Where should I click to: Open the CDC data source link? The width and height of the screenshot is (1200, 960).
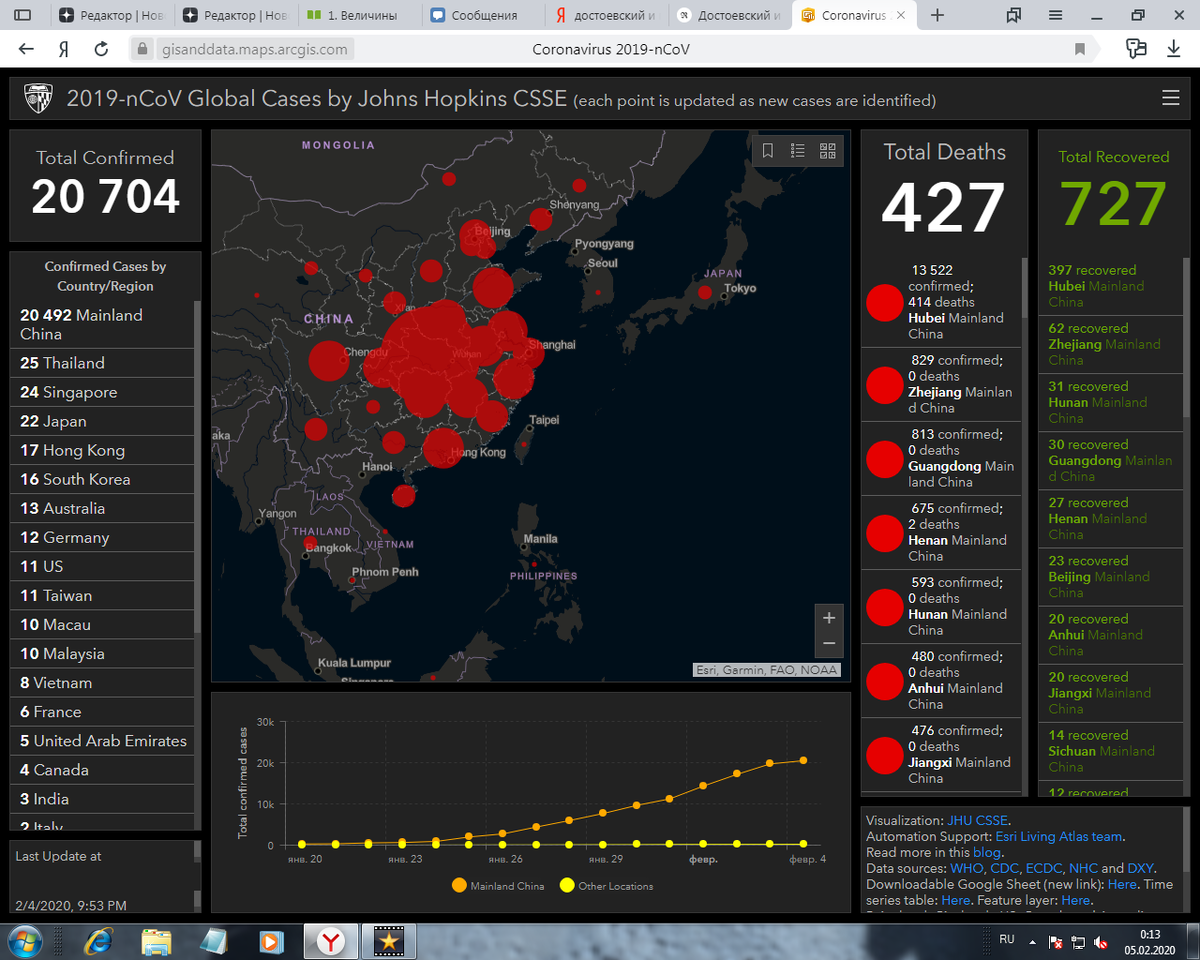coord(1005,869)
